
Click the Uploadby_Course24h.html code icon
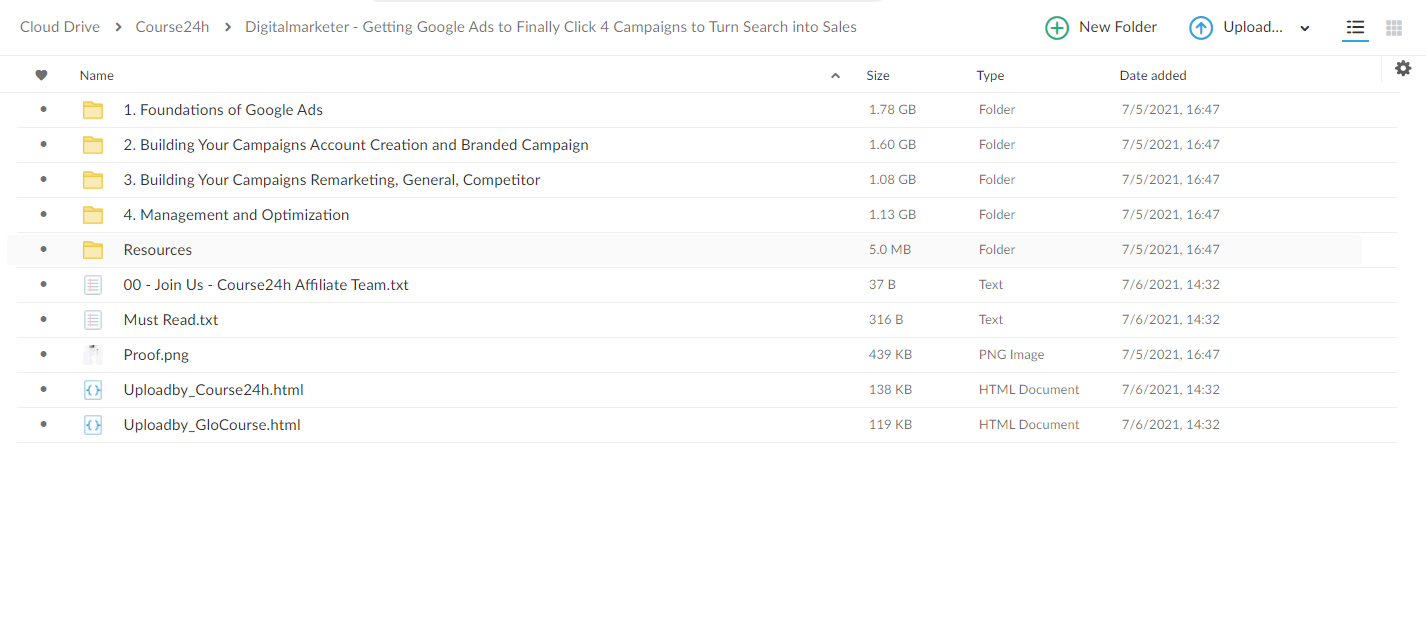coord(93,390)
